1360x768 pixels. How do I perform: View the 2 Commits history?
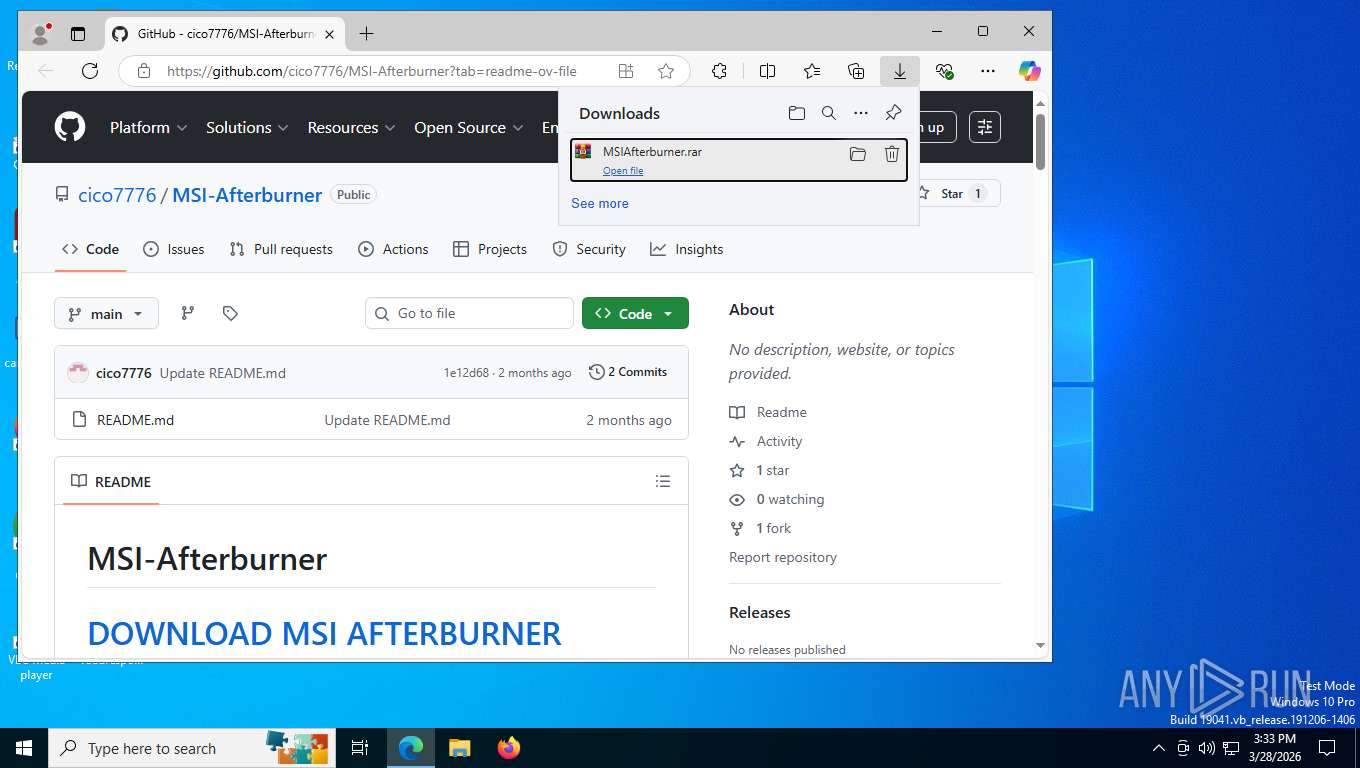point(628,372)
